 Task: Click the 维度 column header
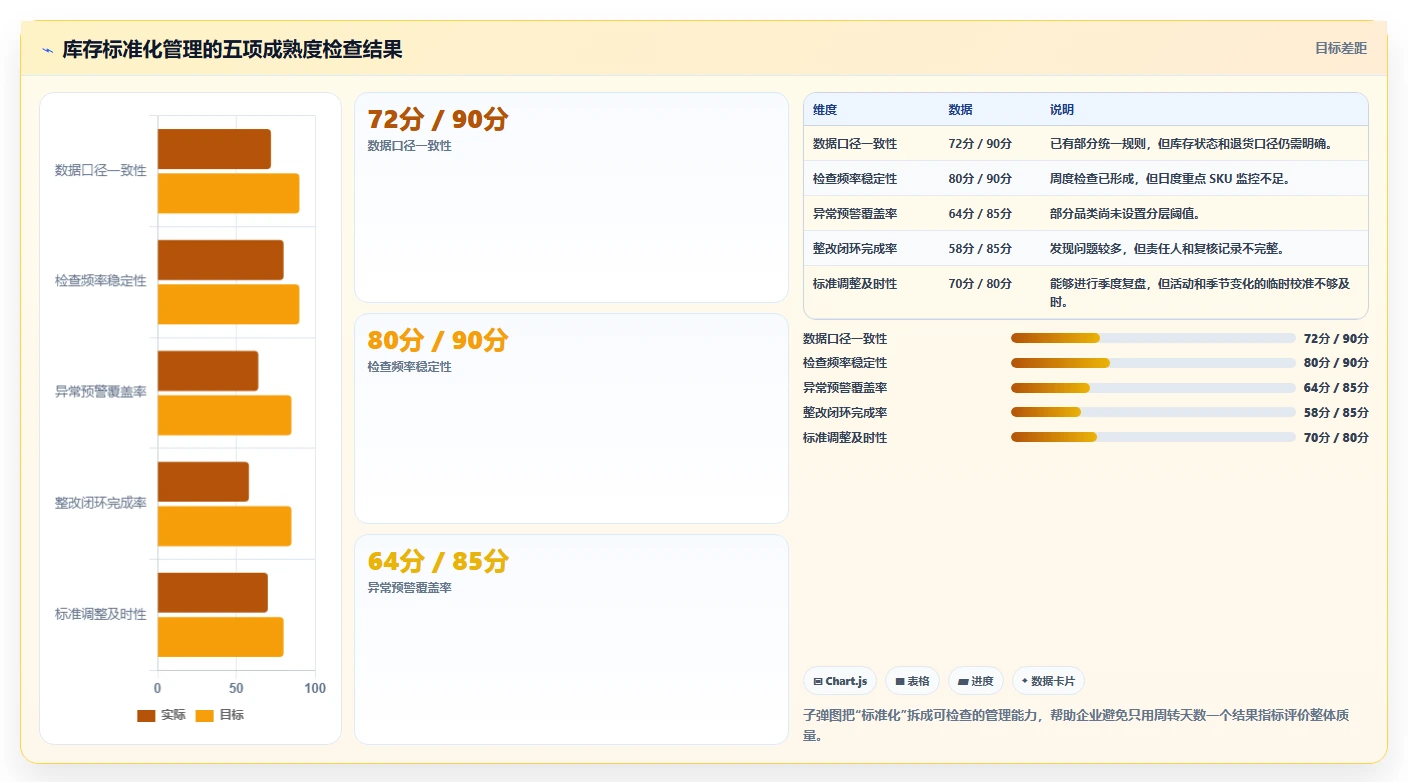[825, 109]
